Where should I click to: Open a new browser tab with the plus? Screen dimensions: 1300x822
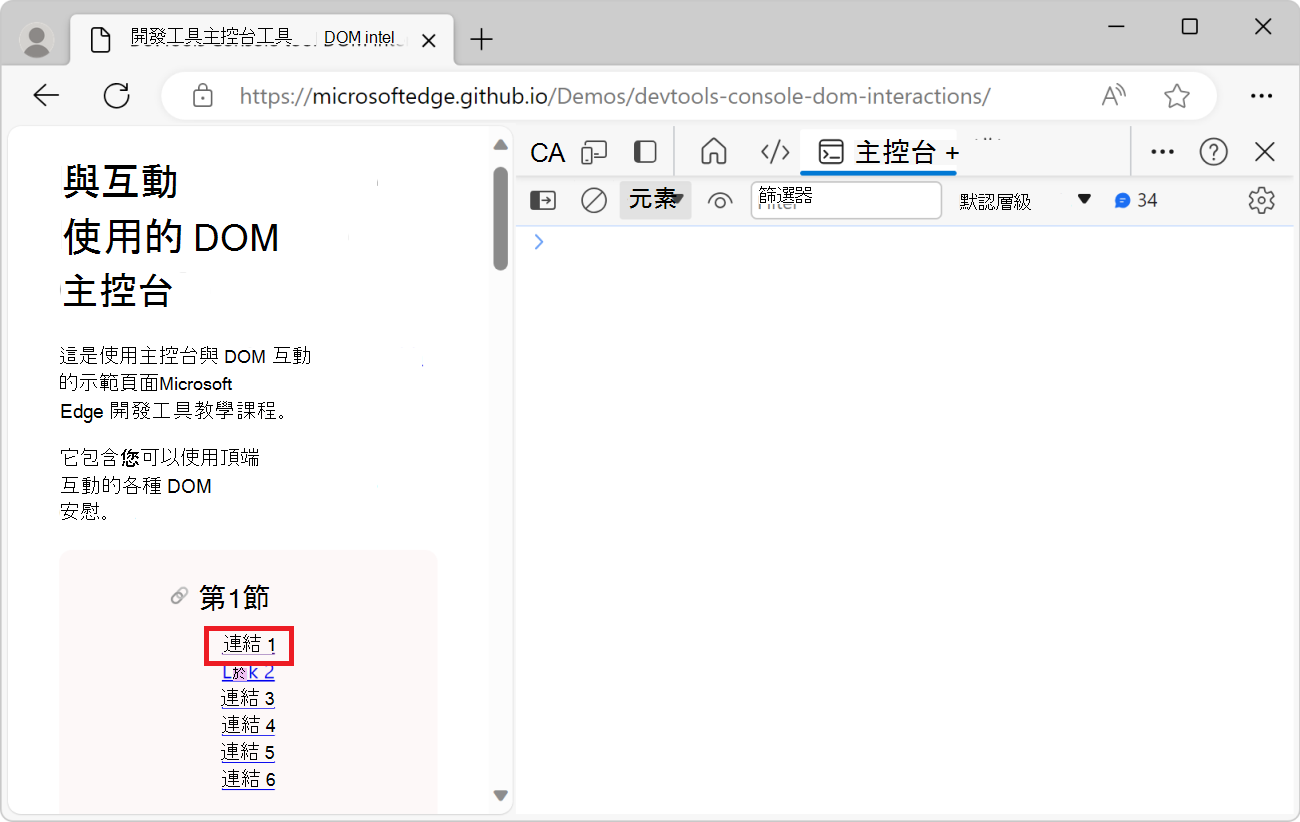coord(482,40)
